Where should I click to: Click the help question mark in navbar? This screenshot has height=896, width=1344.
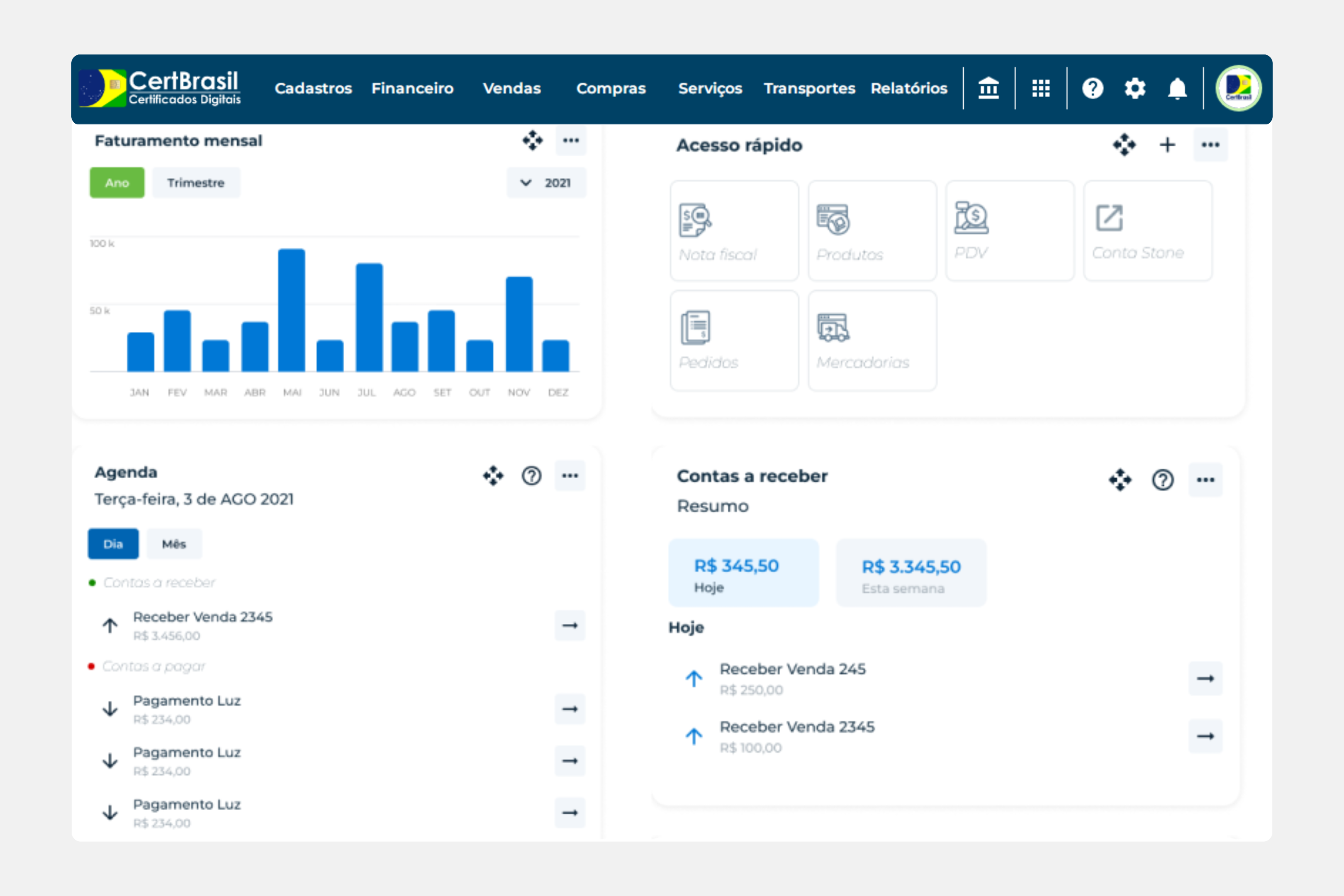[x=1093, y=88]
